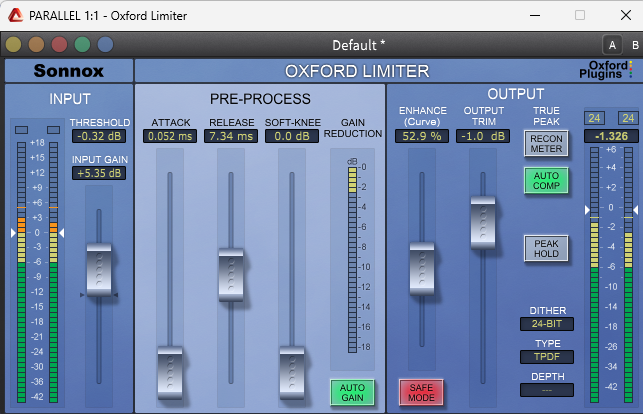
Task: Click the ATTACK 0.052 ms value field
Action: (x=170, y=136)
